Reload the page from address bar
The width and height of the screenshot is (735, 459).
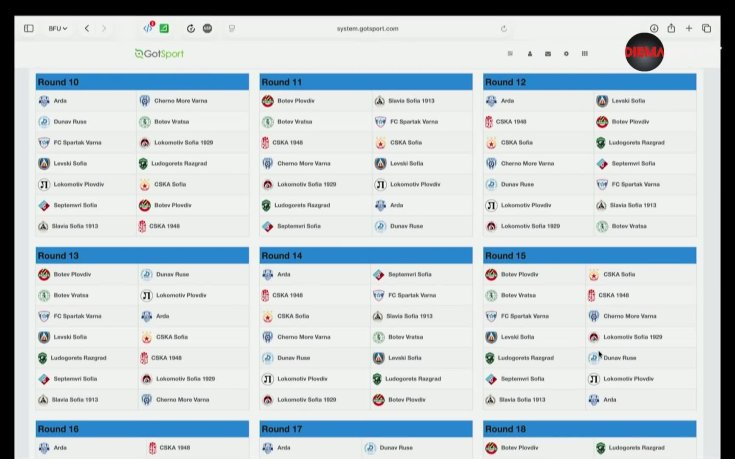504,29
